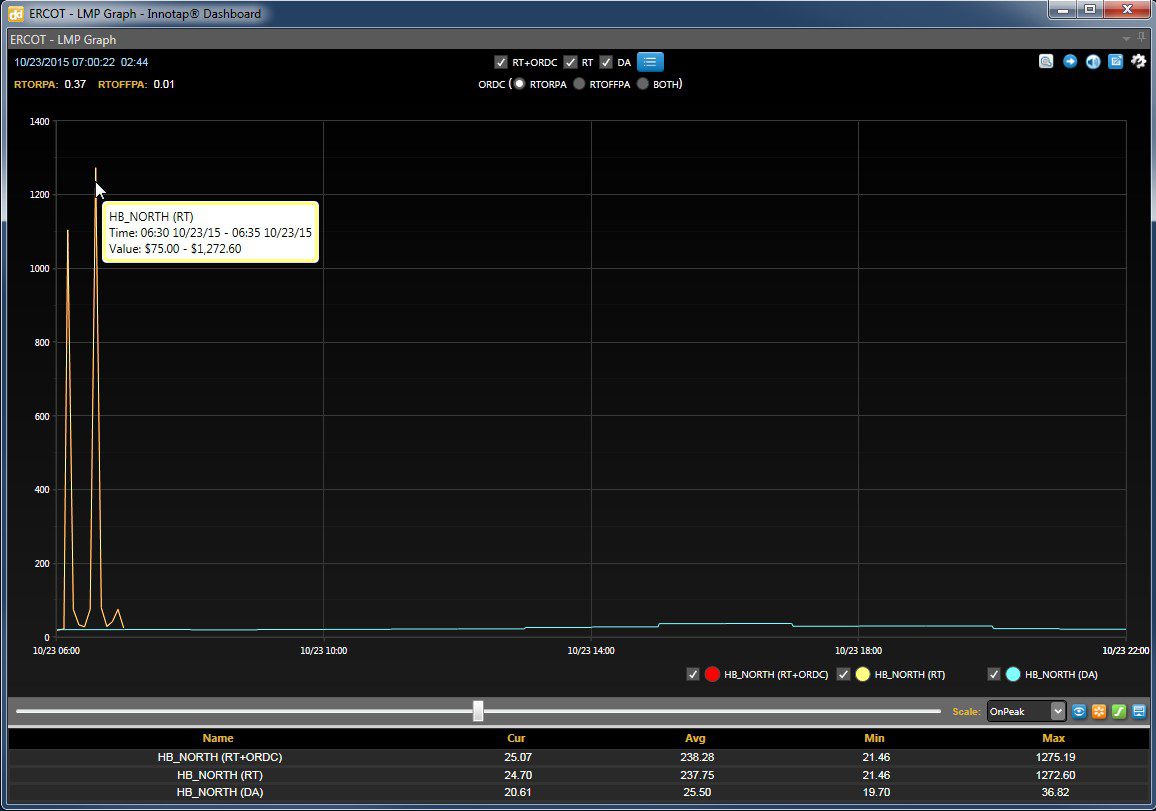Select the HB_NORTH (RT) table row name
This screenshot has height=811, width=1156.
[x=220, y=775]
